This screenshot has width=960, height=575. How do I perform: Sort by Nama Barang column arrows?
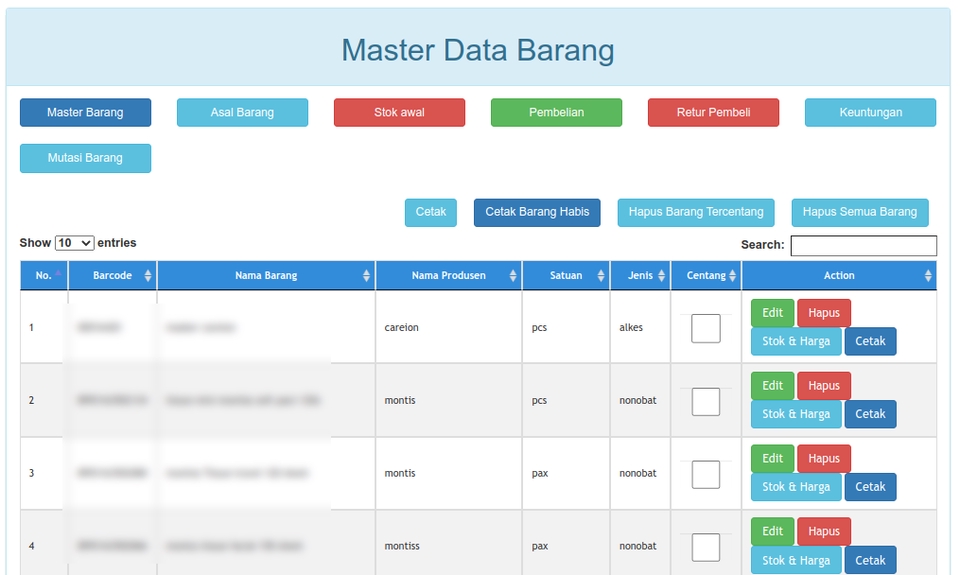click(366, 276)
